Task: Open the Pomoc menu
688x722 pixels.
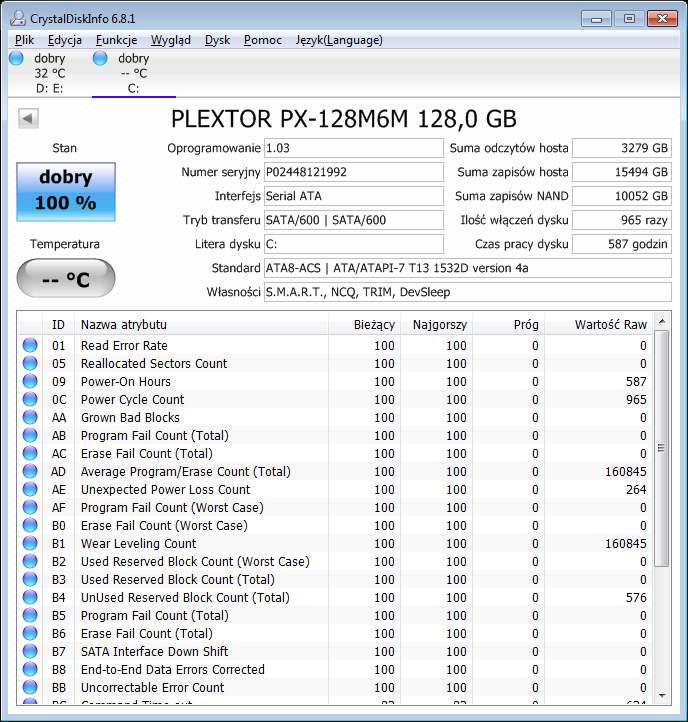Action: [262, 40]
